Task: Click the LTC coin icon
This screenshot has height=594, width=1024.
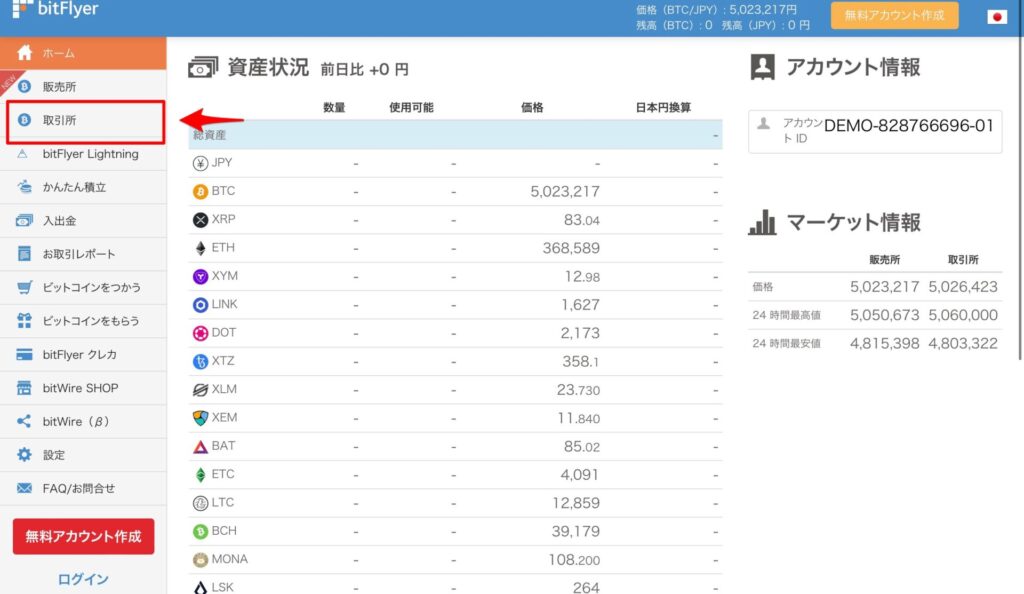Action: [200, 503]
